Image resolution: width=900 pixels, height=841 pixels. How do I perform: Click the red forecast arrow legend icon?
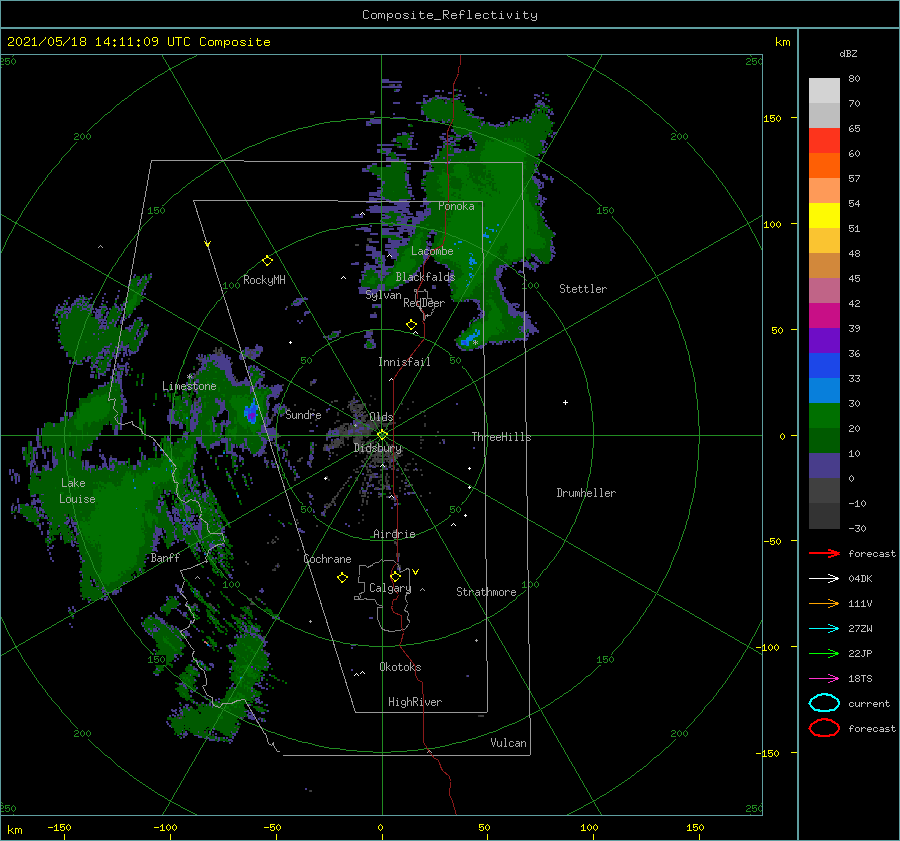[x=824, y=553]
